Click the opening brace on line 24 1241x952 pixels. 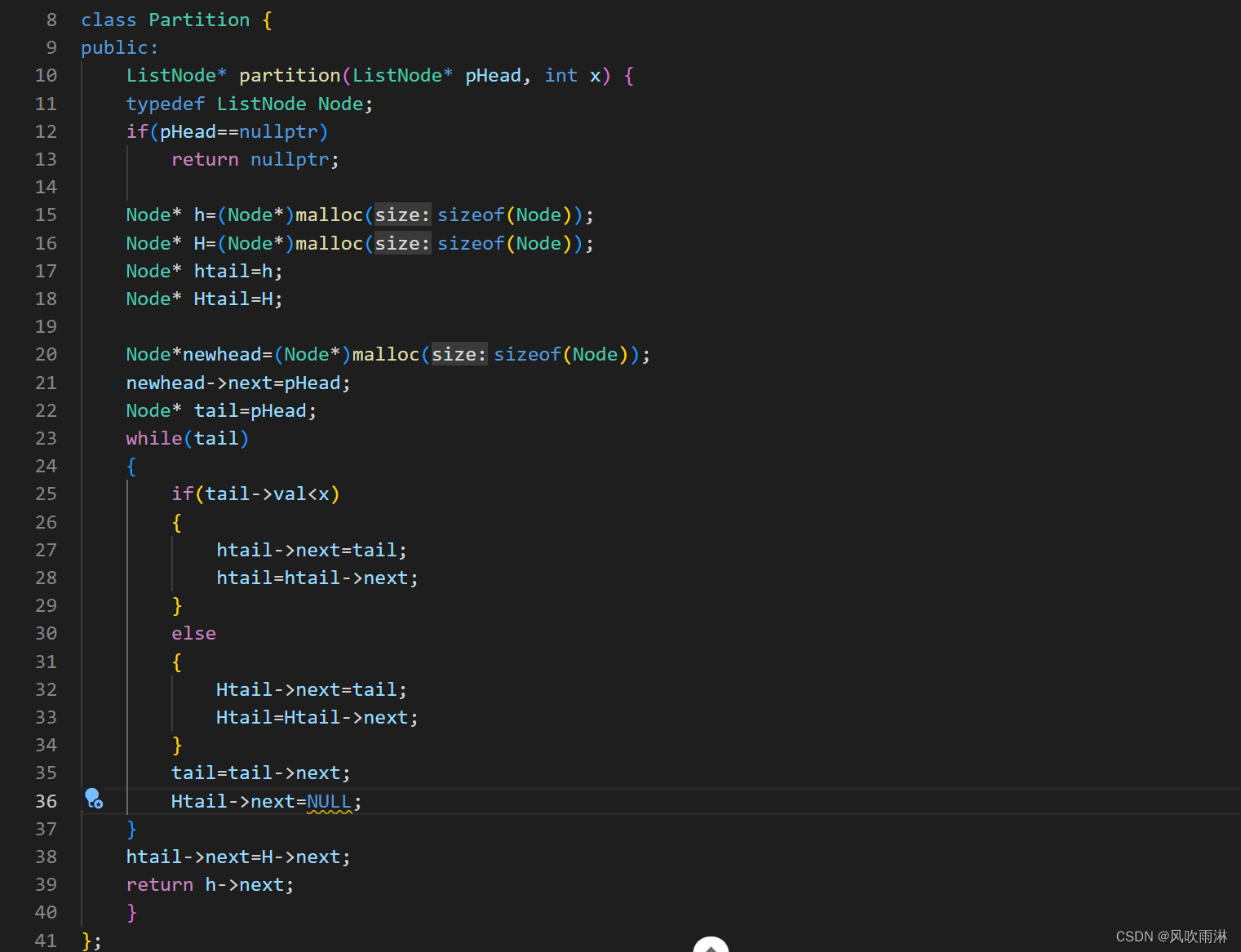[131, 466]
